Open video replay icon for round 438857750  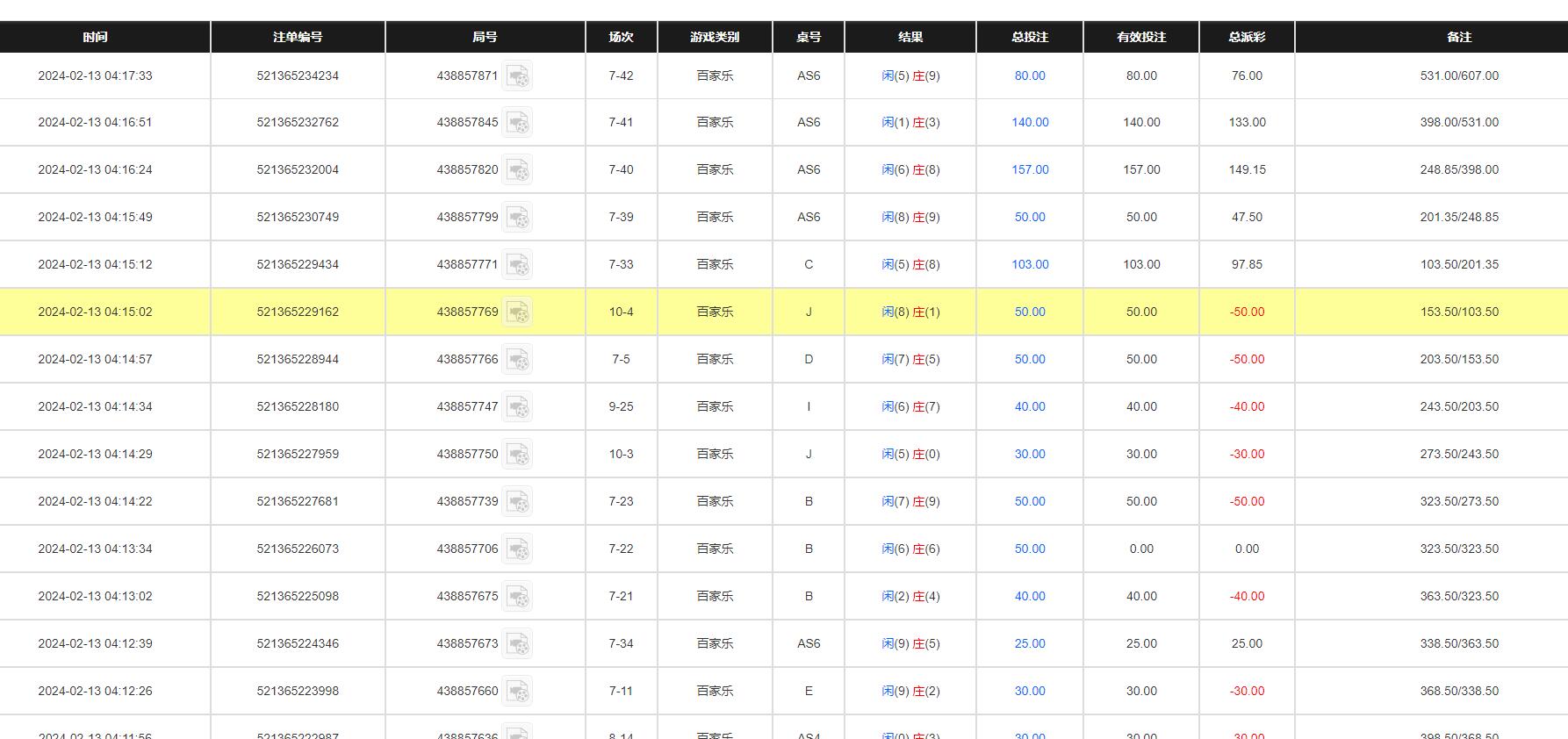[x=517, y=454]
